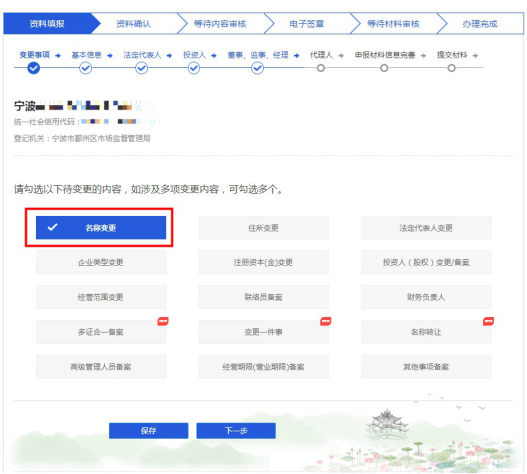Go to the 董事、监事、经理 step label
The width and height of the screenshot is (527, 474).
pos(258,55)
